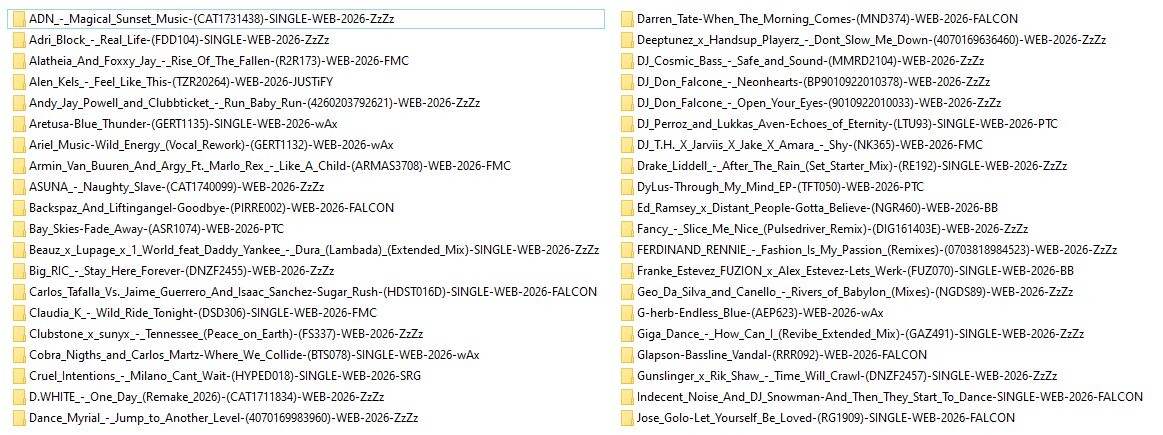This screenshot has height=435, width=1163.
Task: Click folder icon of Bay_Skies-Fade_Away
Action: click(19, 229)
